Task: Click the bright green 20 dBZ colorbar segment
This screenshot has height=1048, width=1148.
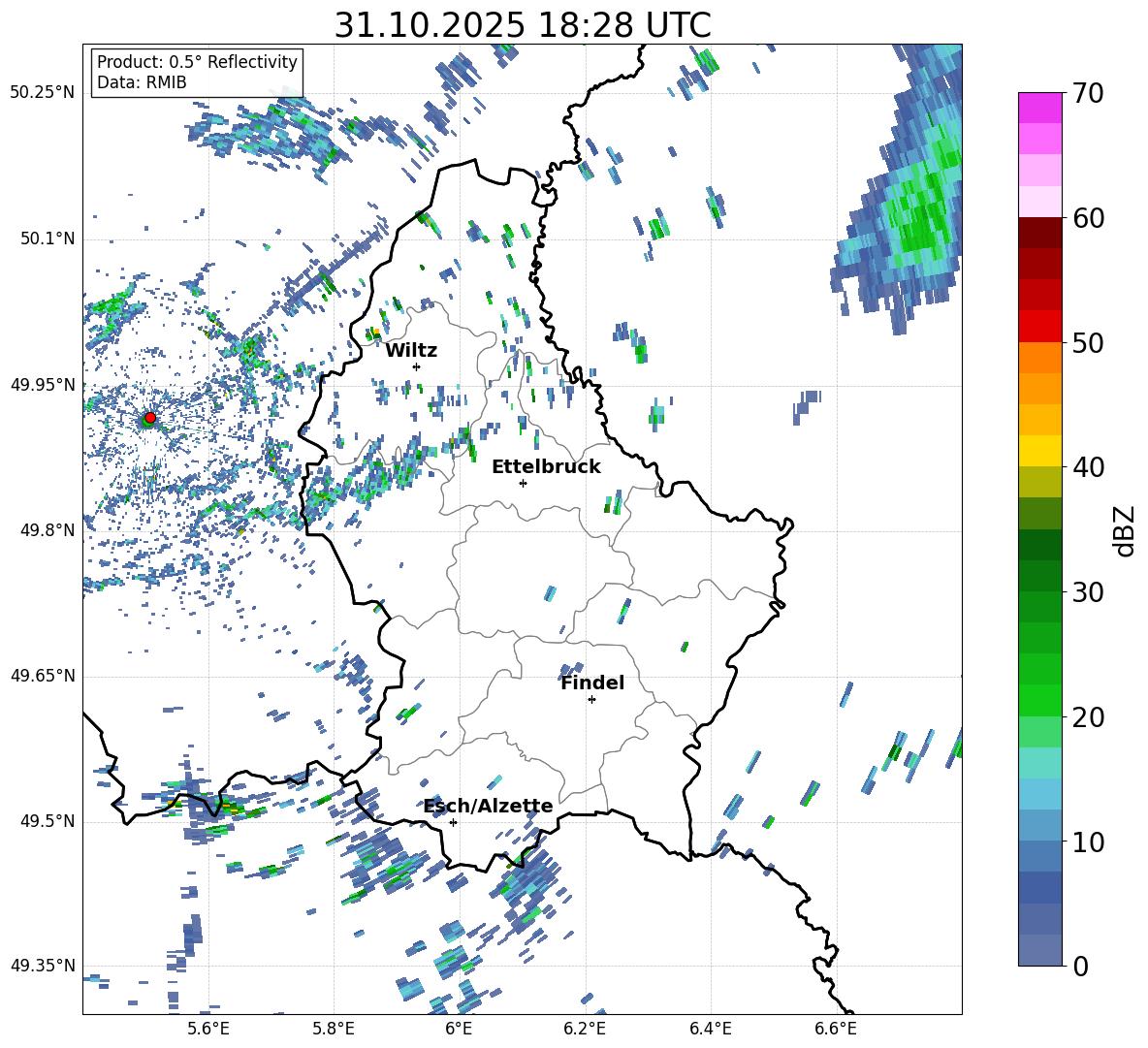Action: point(1039,700)
